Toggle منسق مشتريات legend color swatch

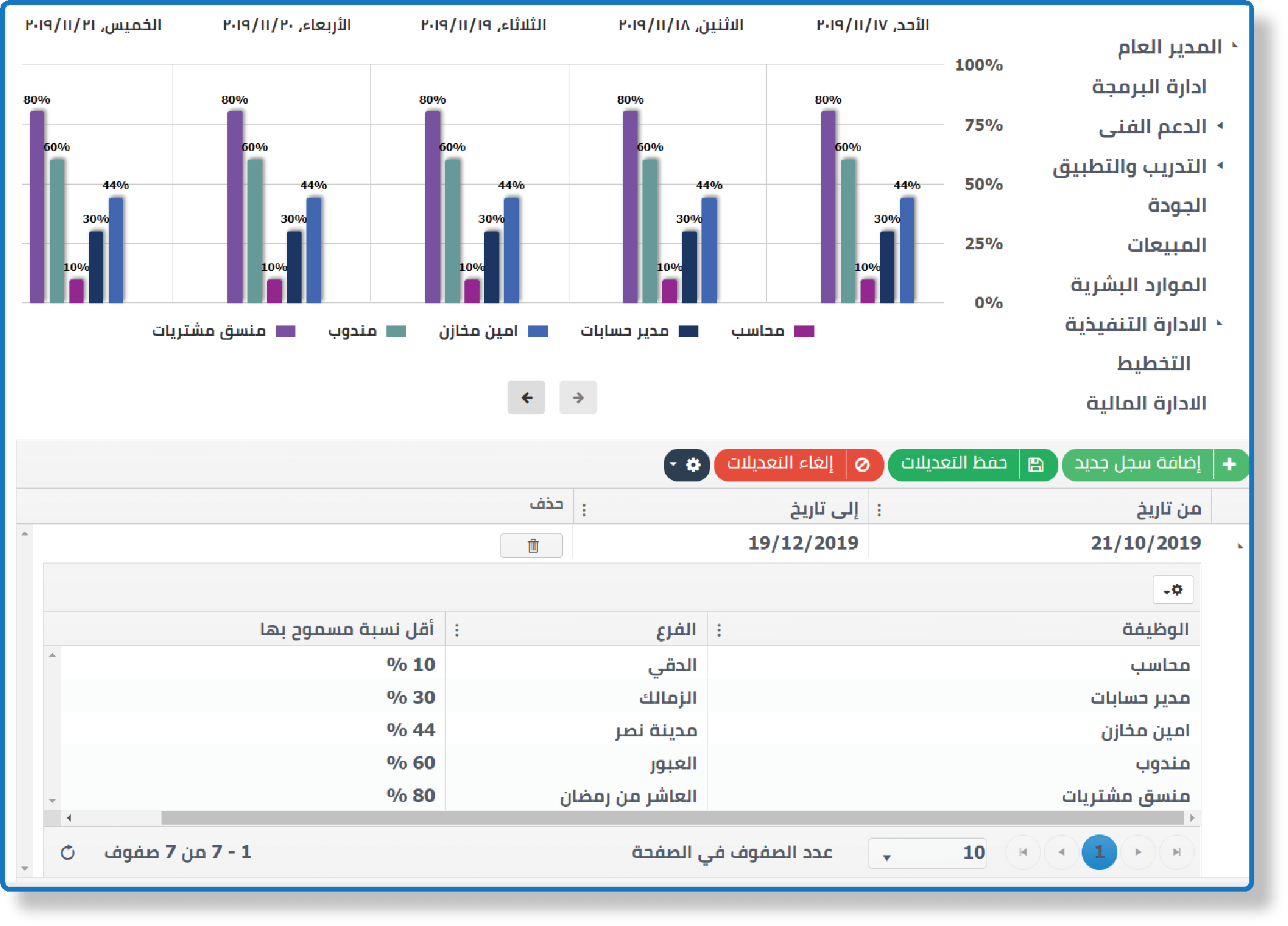[x=286, y=332]
